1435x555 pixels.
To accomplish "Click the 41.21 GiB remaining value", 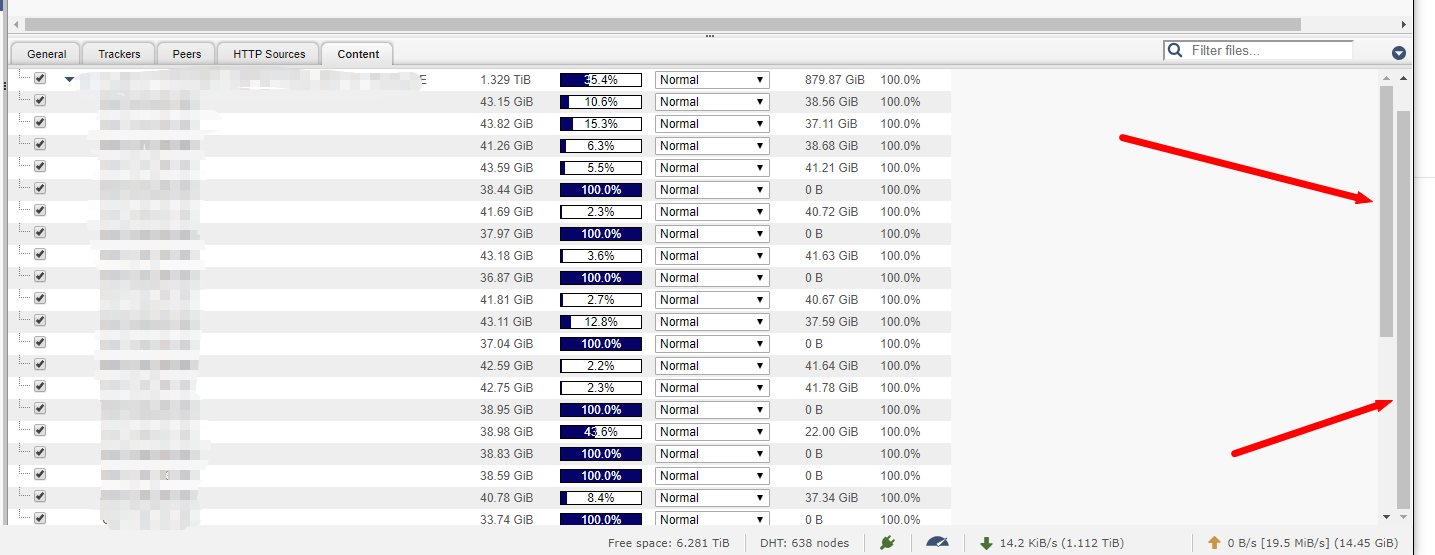I will (x=832, y=168).
